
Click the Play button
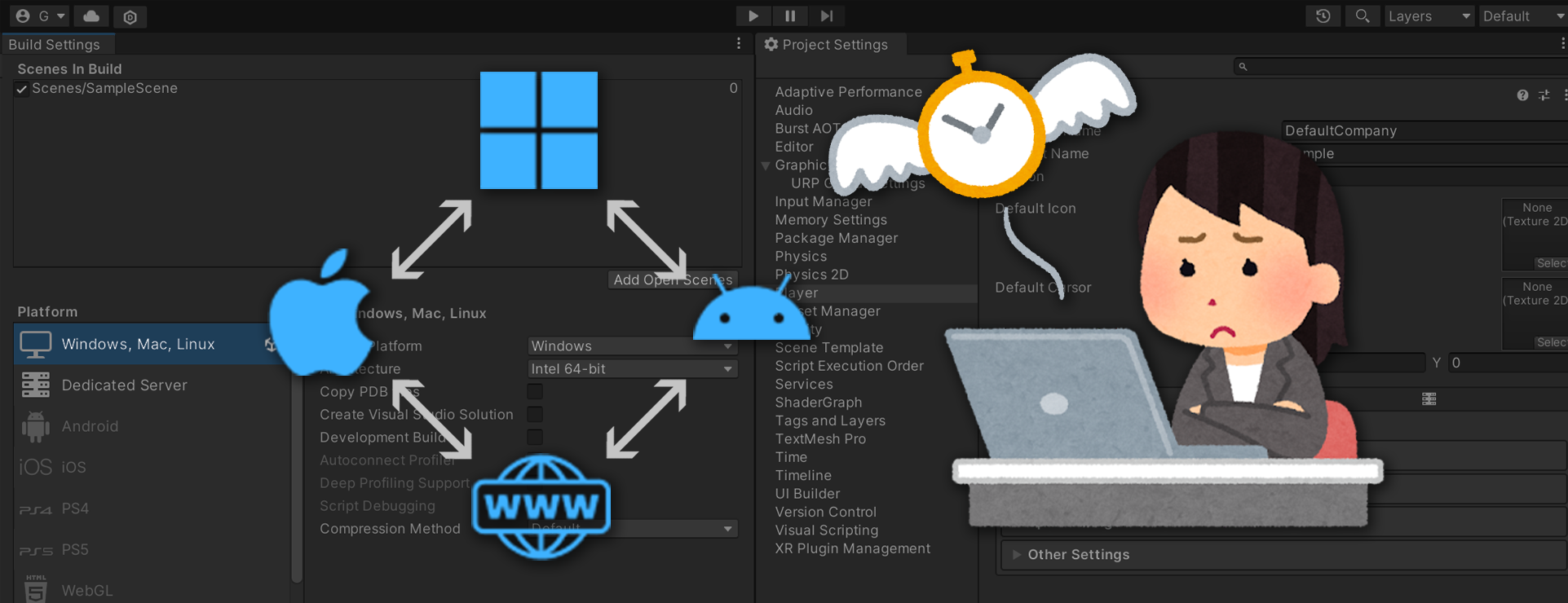pyautogui.click(x=753, y=16)
